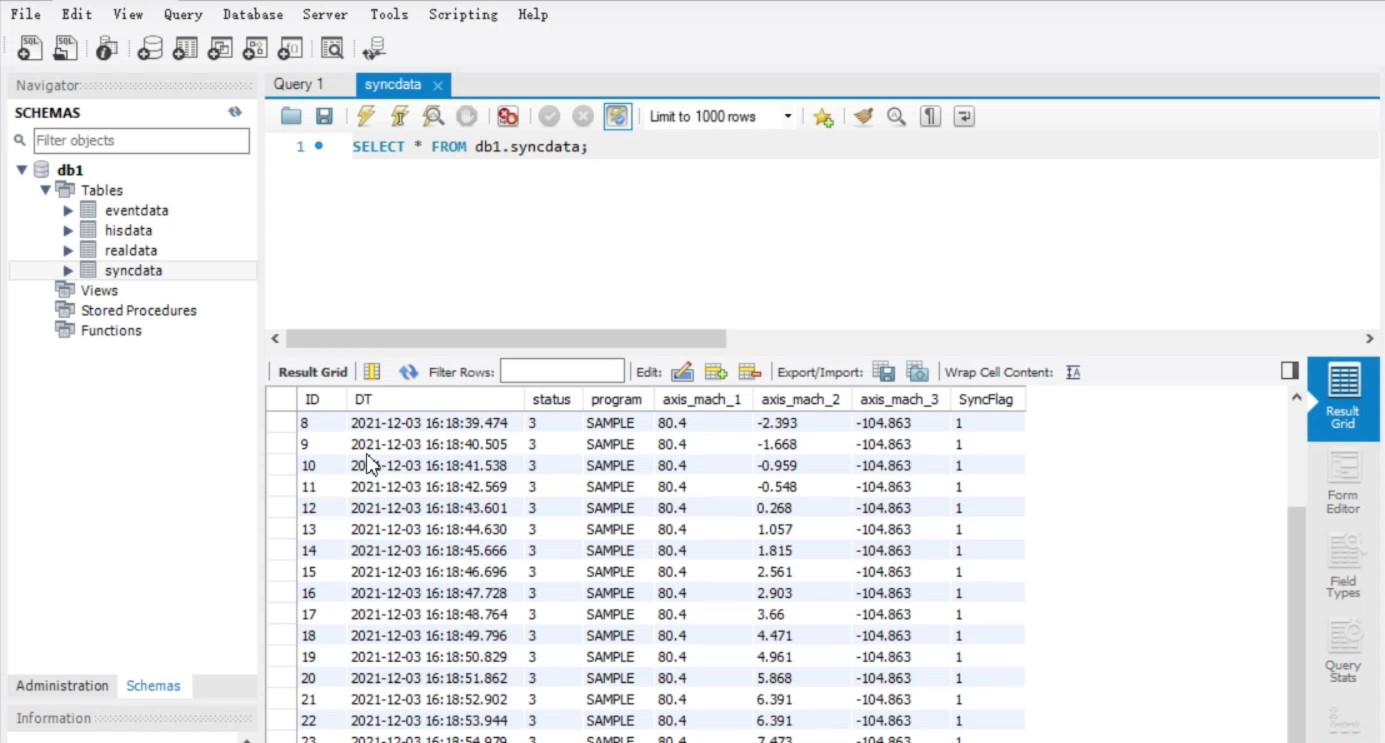The width and height of the screenshot is (1385, 743).
Task: Open SQL script file in new tab
Action: pyautogui.click(x=65, y=47)
